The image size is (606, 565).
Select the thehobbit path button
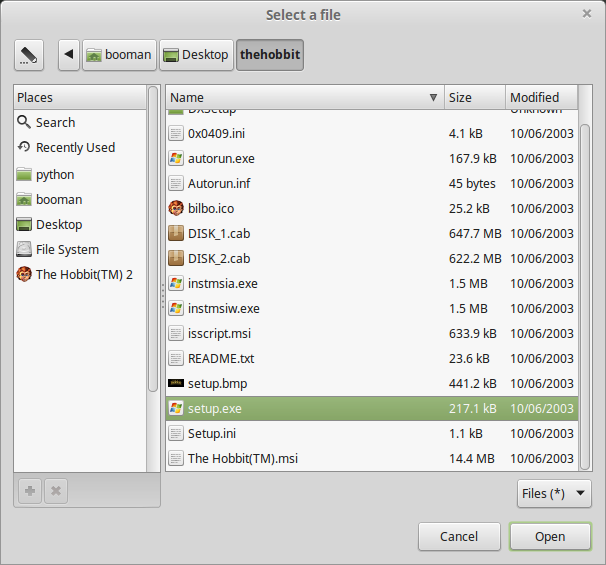click(x=270, y=55)
